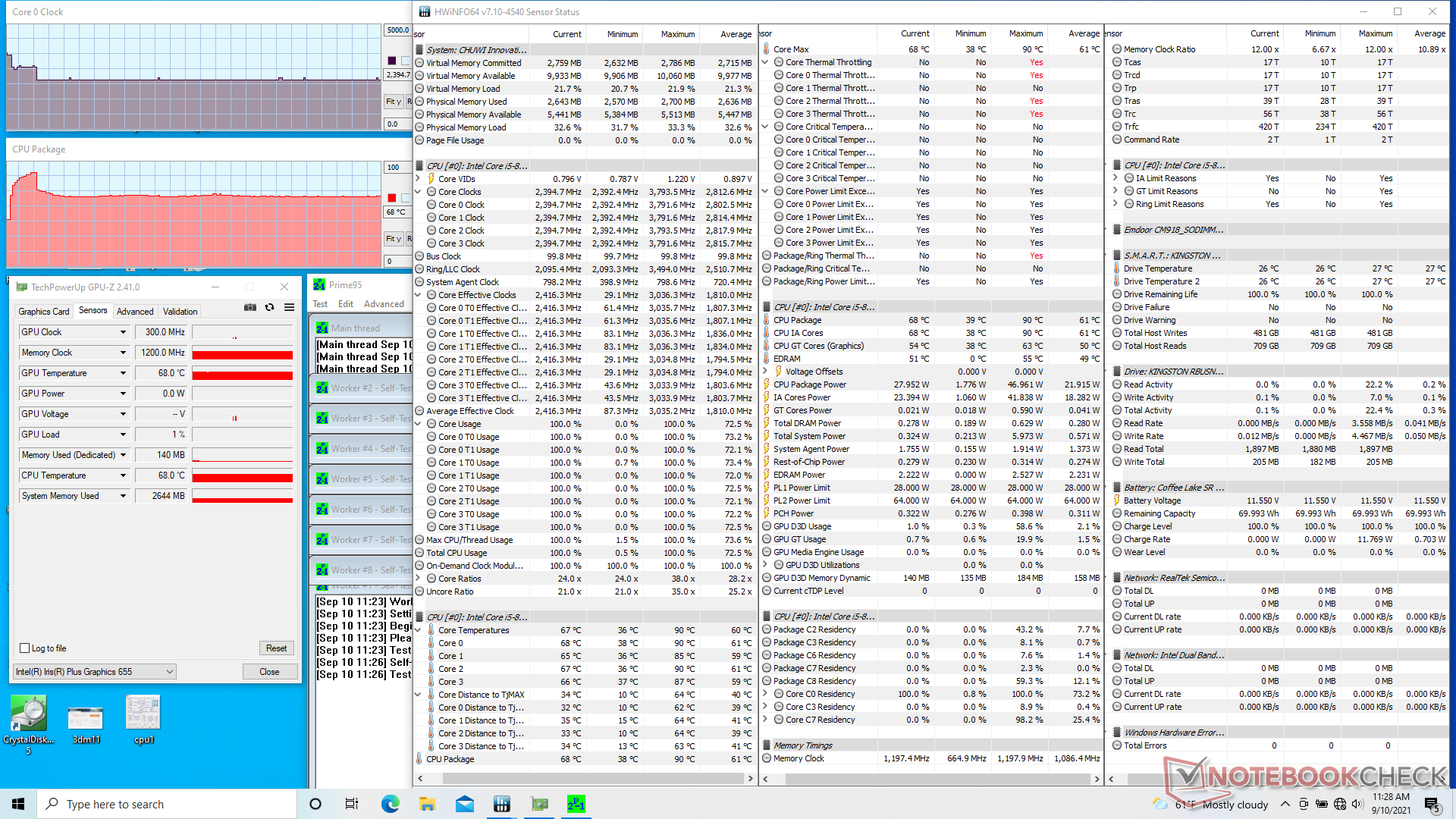This screenshot has width=1456, height=819.
Task: Open File Explorer from taskbar
Action: point(427,804)
